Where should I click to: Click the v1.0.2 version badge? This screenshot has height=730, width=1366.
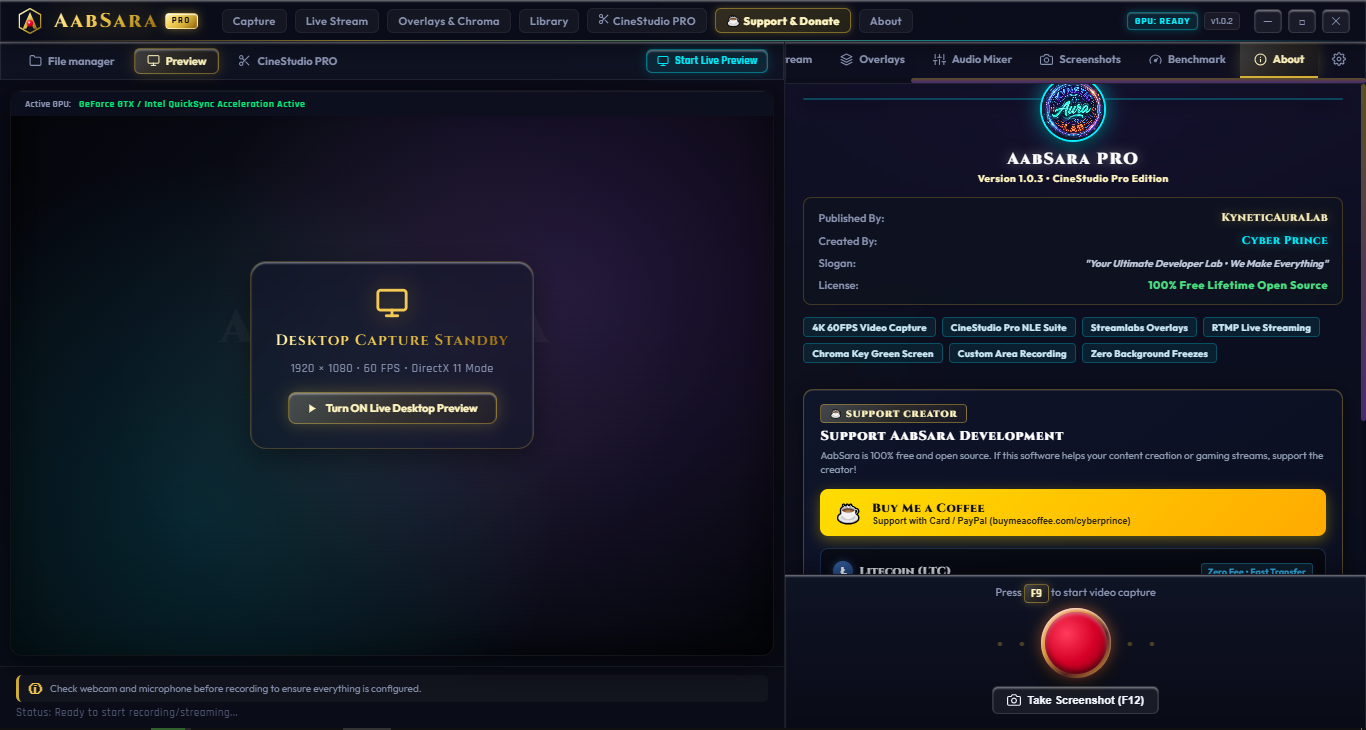[x=1222, y=21]
